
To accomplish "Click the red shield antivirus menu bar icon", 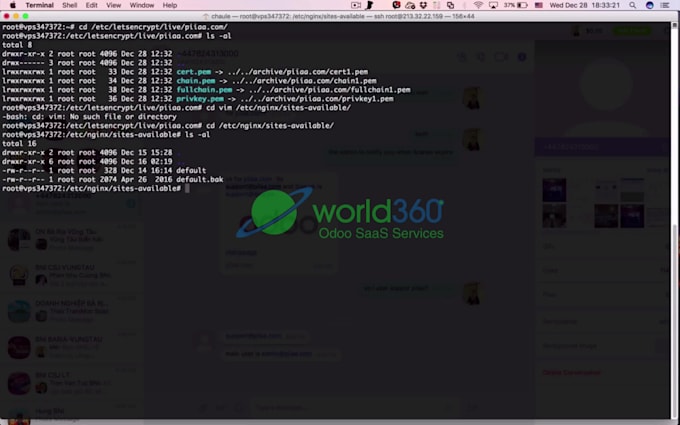I will click(x=396, y=5).
